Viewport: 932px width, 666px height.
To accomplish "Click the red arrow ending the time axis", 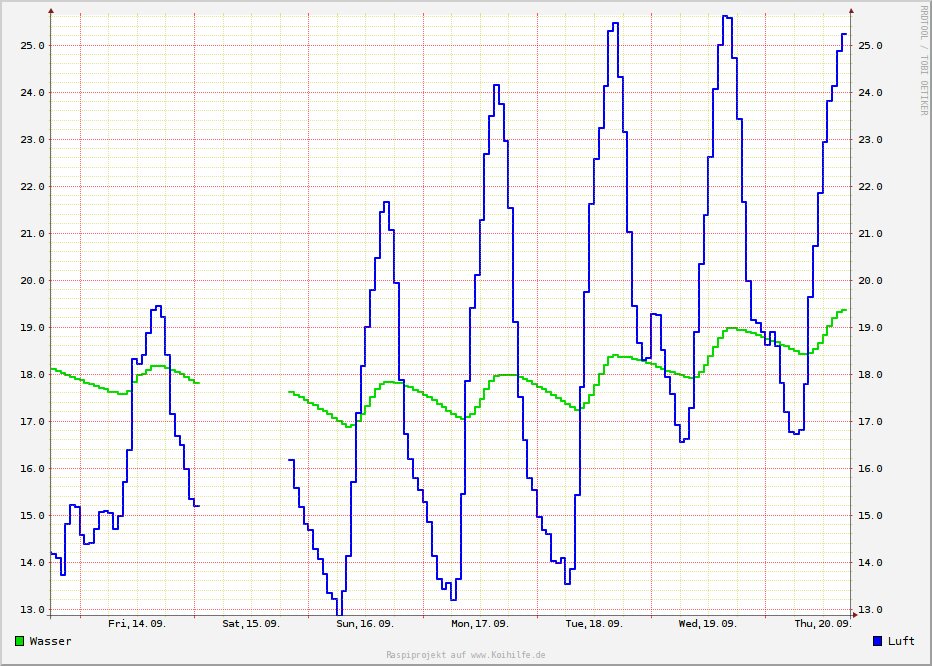I will pos(855,614).
